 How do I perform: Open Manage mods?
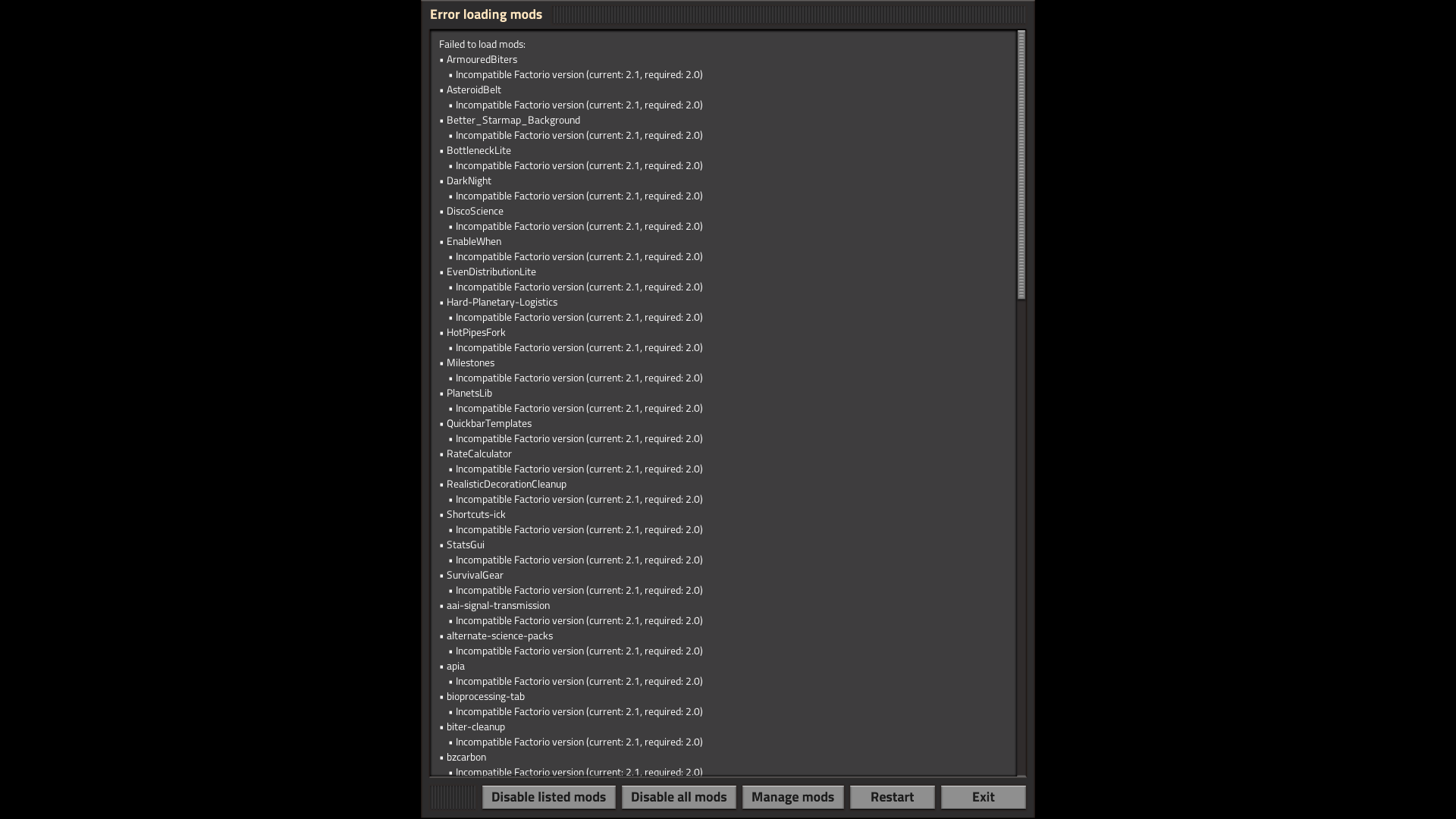(x=792, y=797)
